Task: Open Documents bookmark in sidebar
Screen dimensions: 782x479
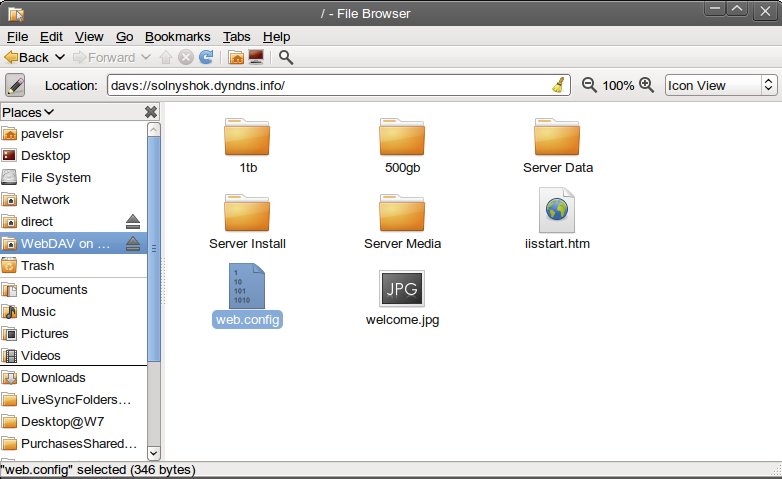Action: coord(73,289)
